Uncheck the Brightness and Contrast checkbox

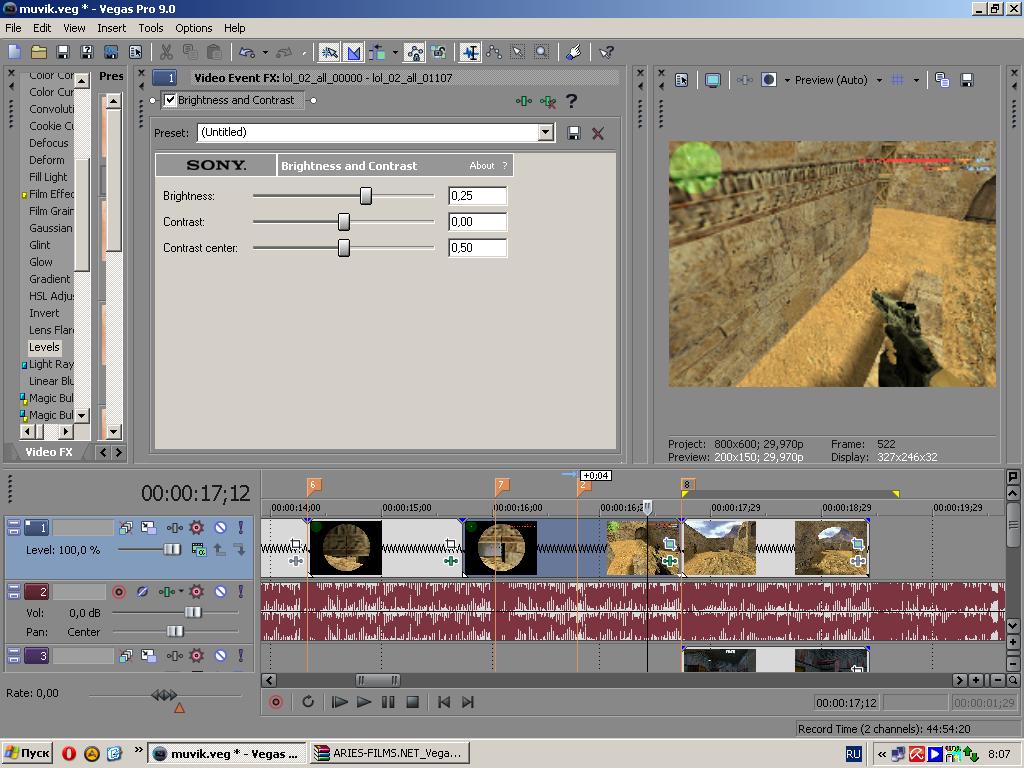coord(170,100)
